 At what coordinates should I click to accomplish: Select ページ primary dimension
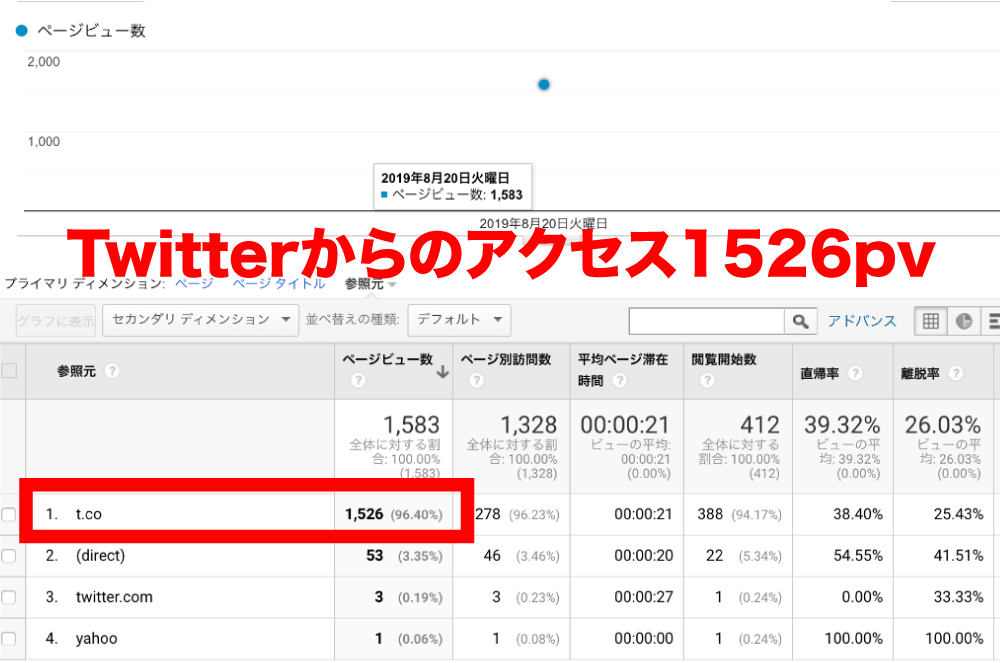pos(194,284)
